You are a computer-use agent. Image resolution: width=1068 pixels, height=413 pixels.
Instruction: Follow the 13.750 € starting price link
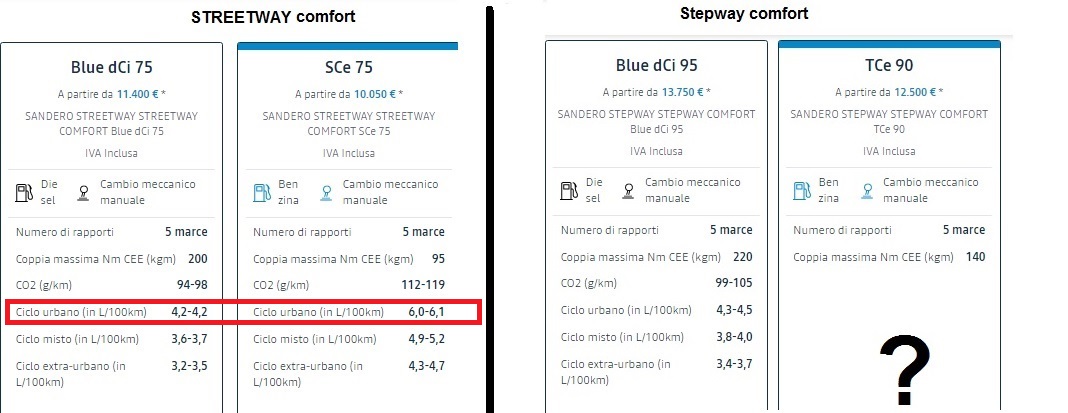(x=680, y=92)
